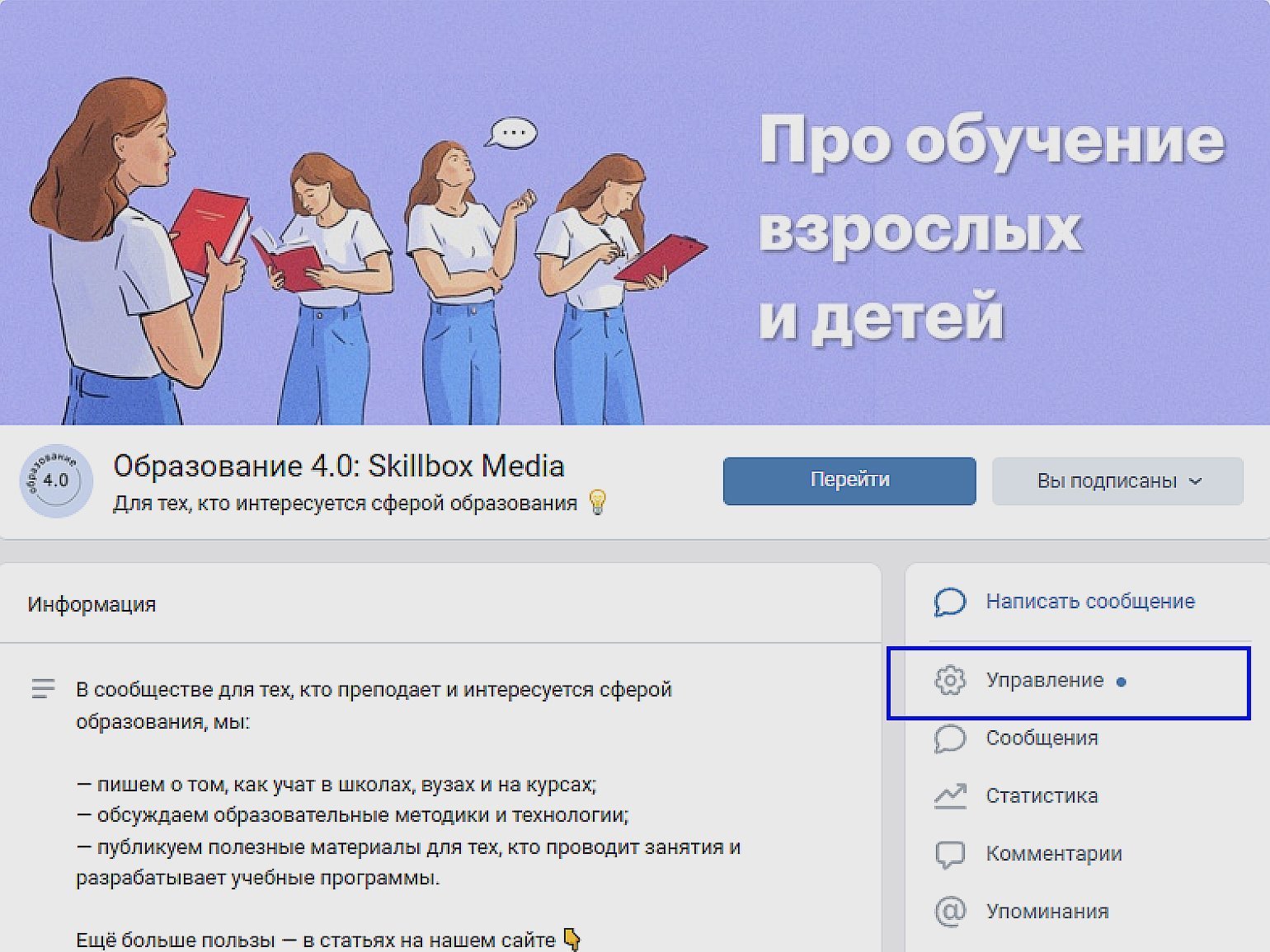Click the @ icon beside Упоминания
This screenshot has width=1270, height=952.
coord(949,911)
